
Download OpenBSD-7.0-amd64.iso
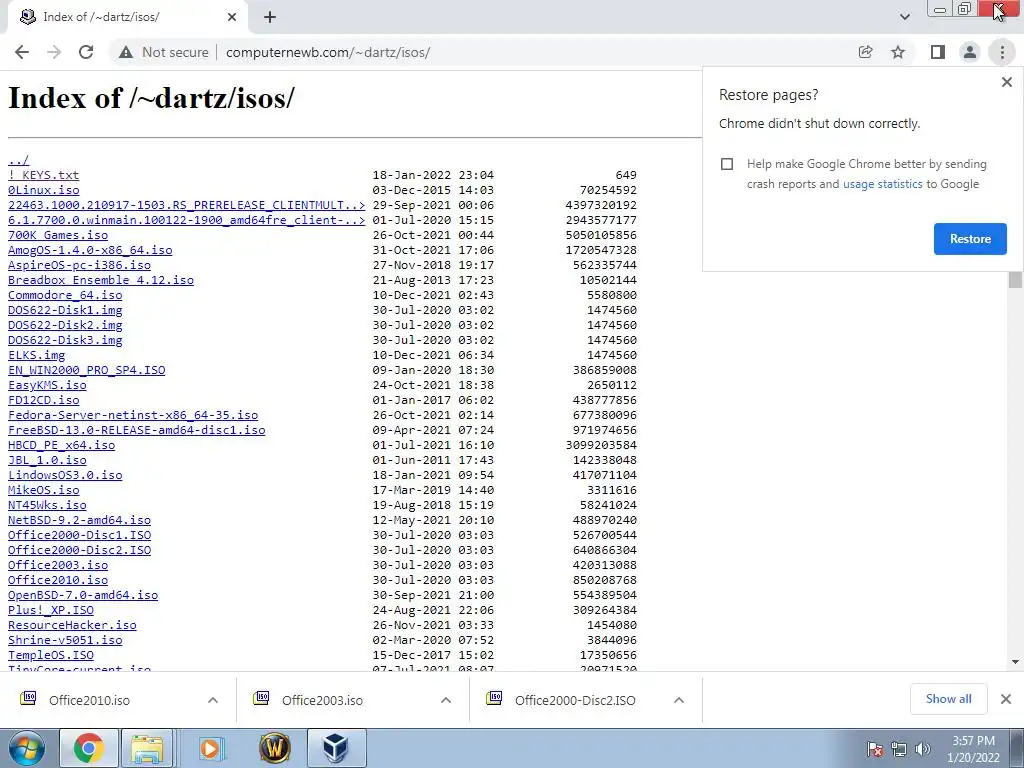tap(83, 595)
